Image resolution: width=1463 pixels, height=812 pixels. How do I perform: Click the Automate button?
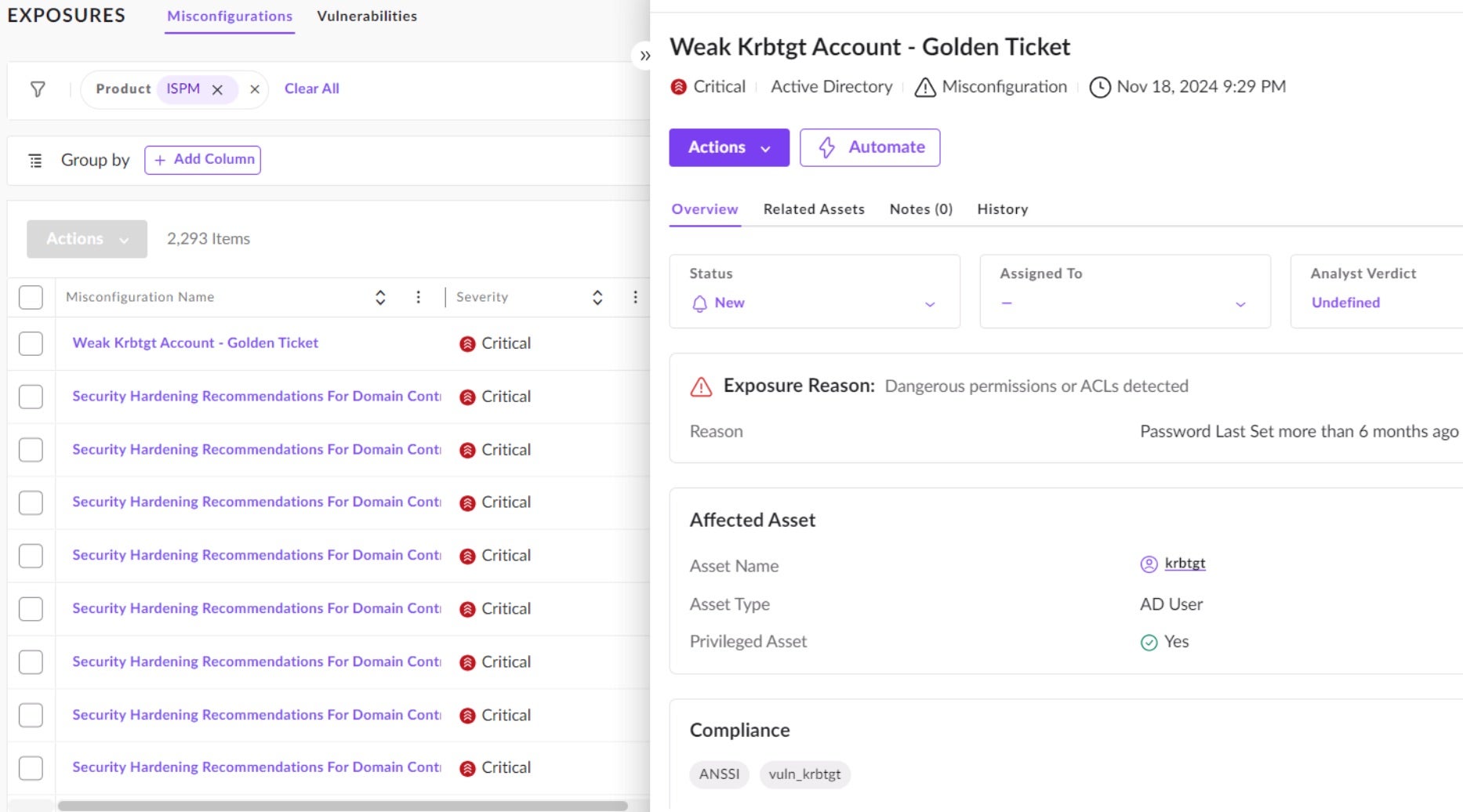click(x=869, y=147)
